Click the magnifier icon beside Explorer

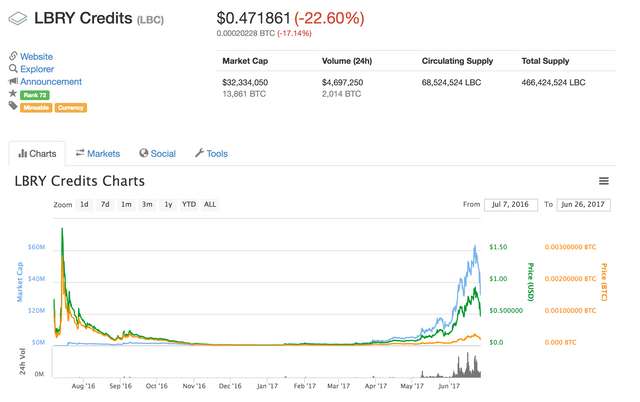point(13,68)
